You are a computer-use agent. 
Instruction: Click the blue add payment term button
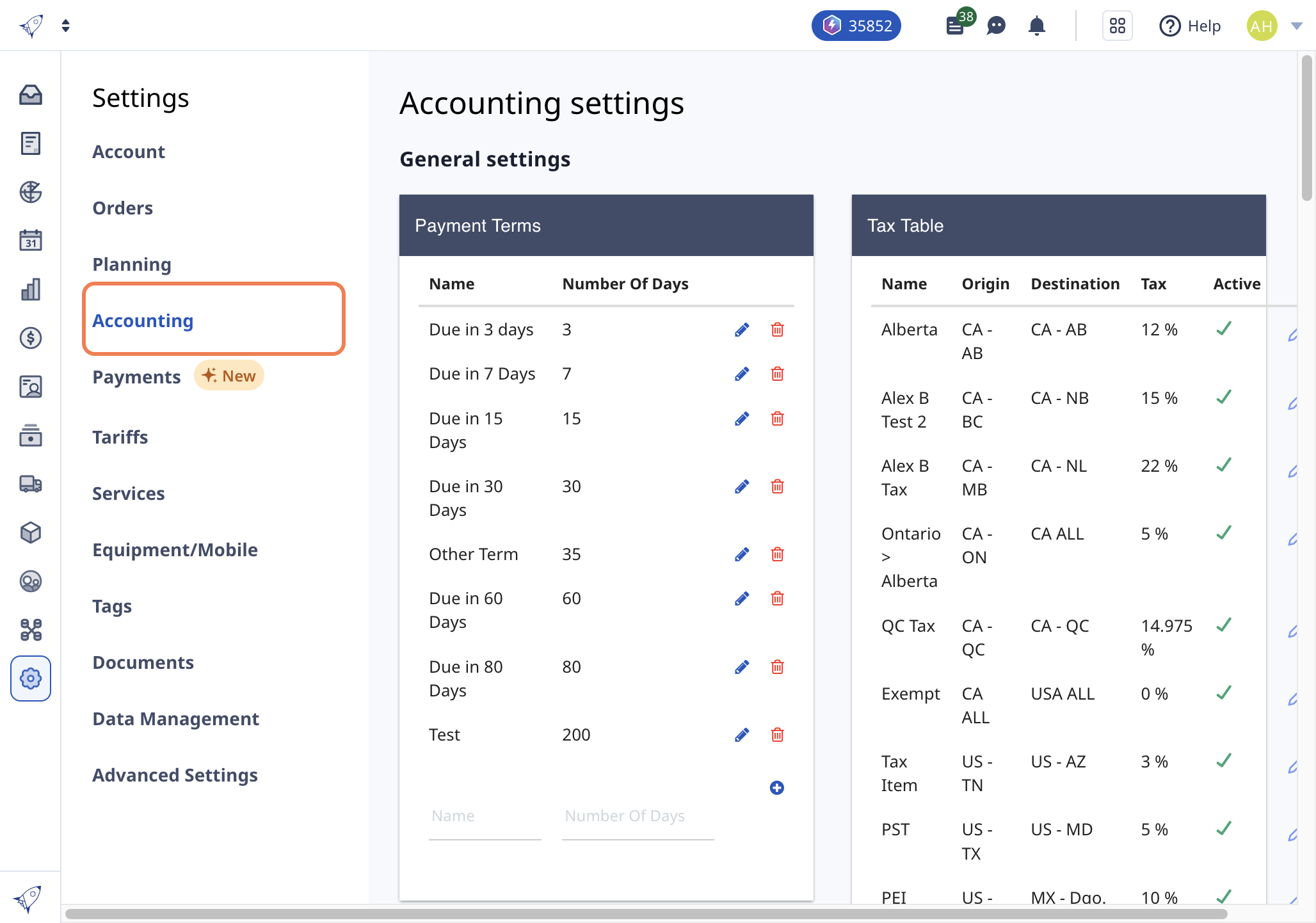point(777,788)
